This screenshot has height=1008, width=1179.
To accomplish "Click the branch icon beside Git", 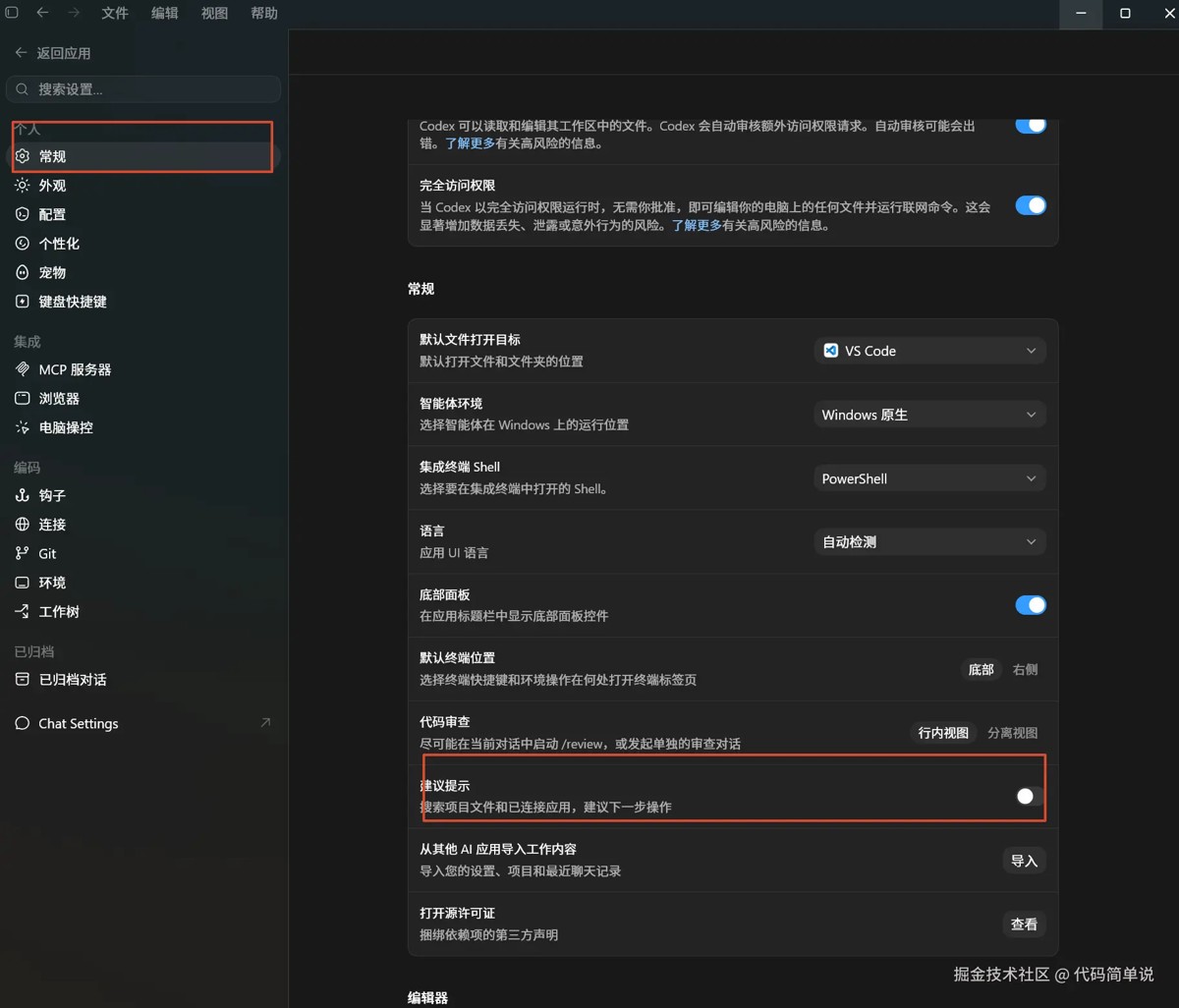I will [x=23, y=553].
